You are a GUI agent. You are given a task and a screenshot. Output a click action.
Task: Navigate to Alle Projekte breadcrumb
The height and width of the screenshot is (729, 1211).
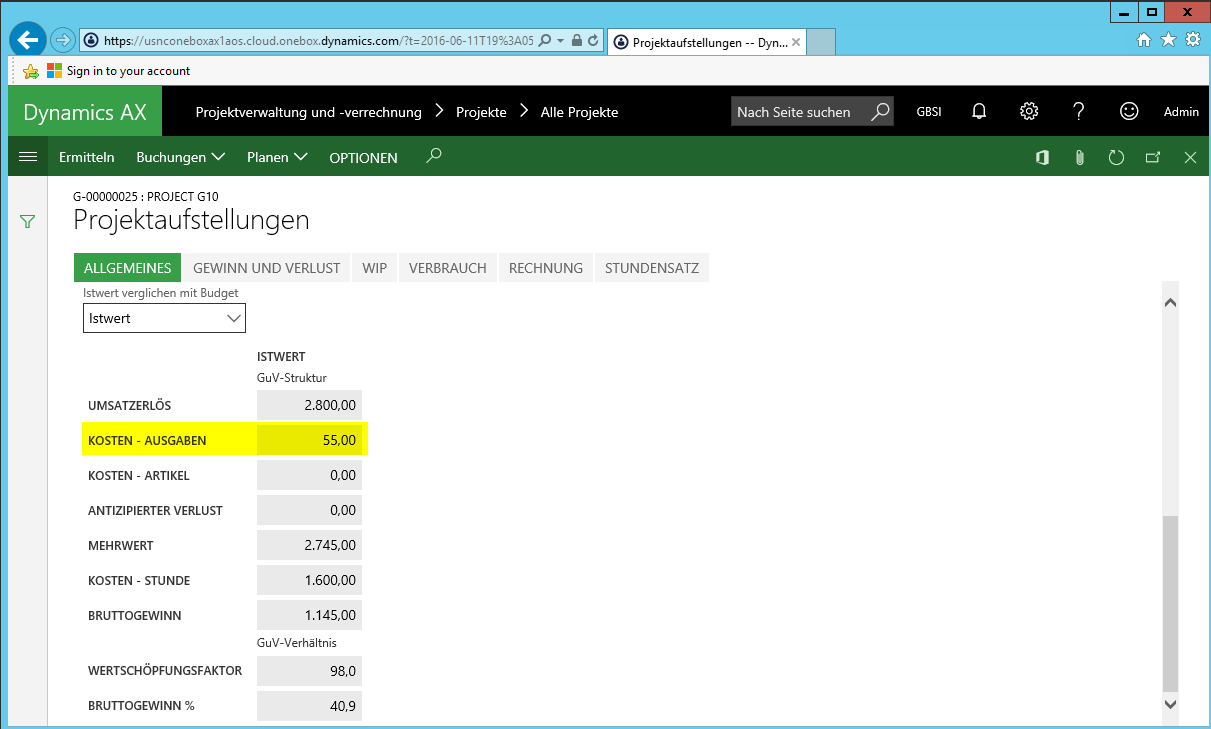pyautogui.click(x=579, y=112)
